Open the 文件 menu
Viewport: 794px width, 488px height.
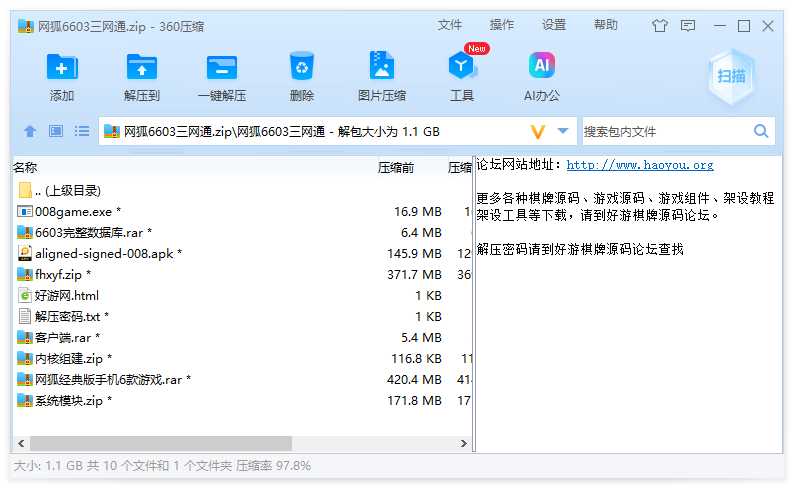point(449,25)
